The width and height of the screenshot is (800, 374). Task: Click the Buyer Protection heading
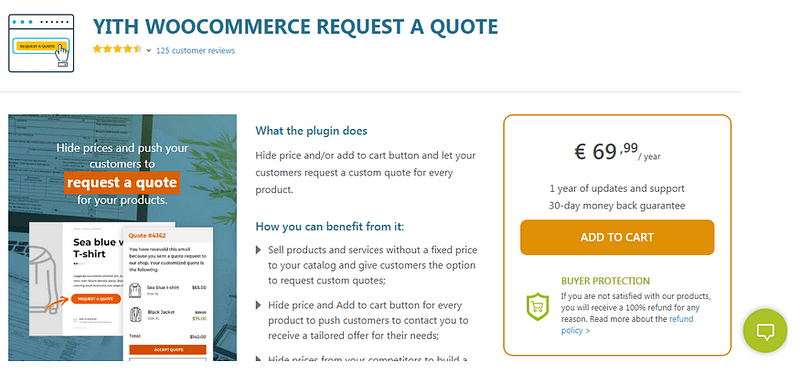(x=598, y=281)
